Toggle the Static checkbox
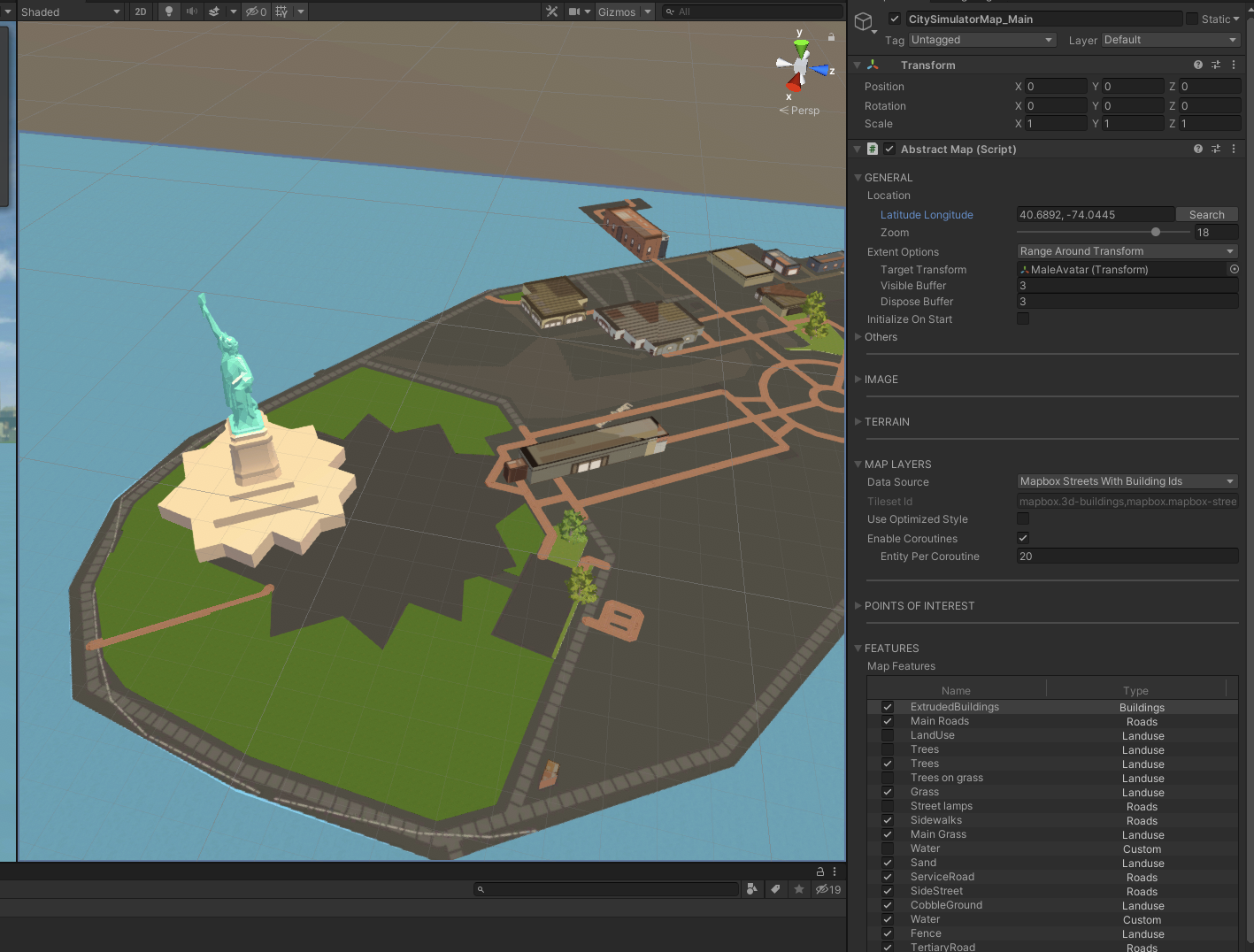 1192,19
